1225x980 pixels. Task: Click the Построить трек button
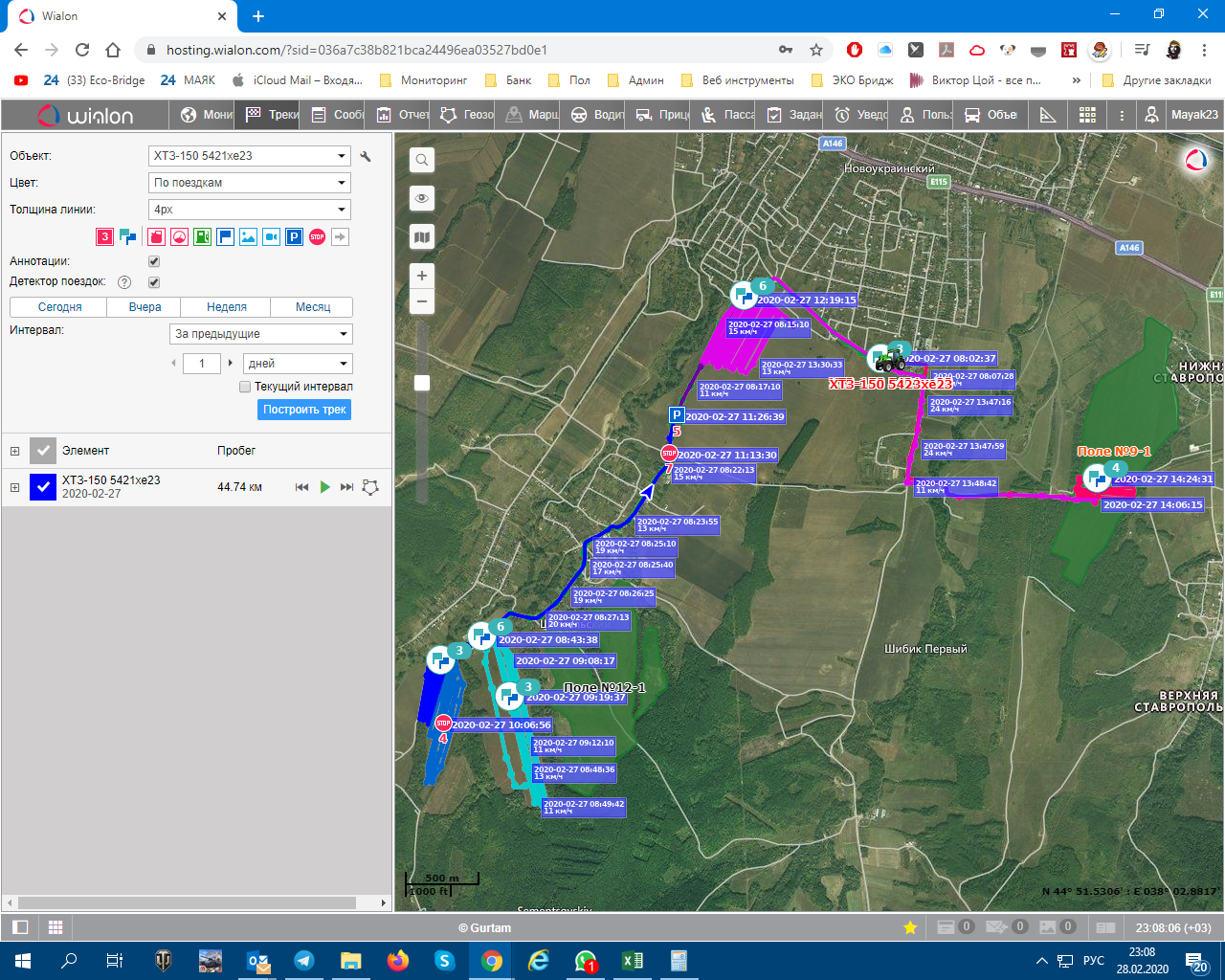pos(304,410)
